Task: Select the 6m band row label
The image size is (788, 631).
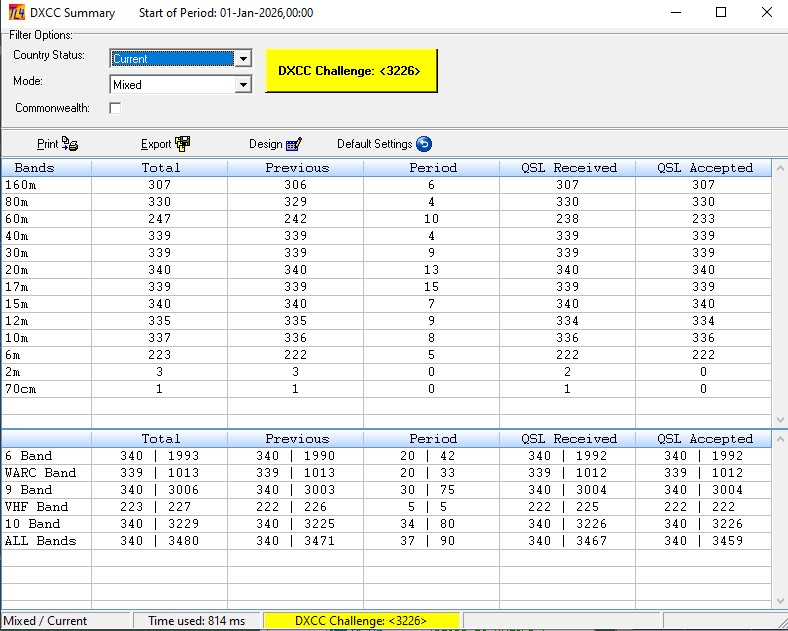Action: [x=13, y=355]
